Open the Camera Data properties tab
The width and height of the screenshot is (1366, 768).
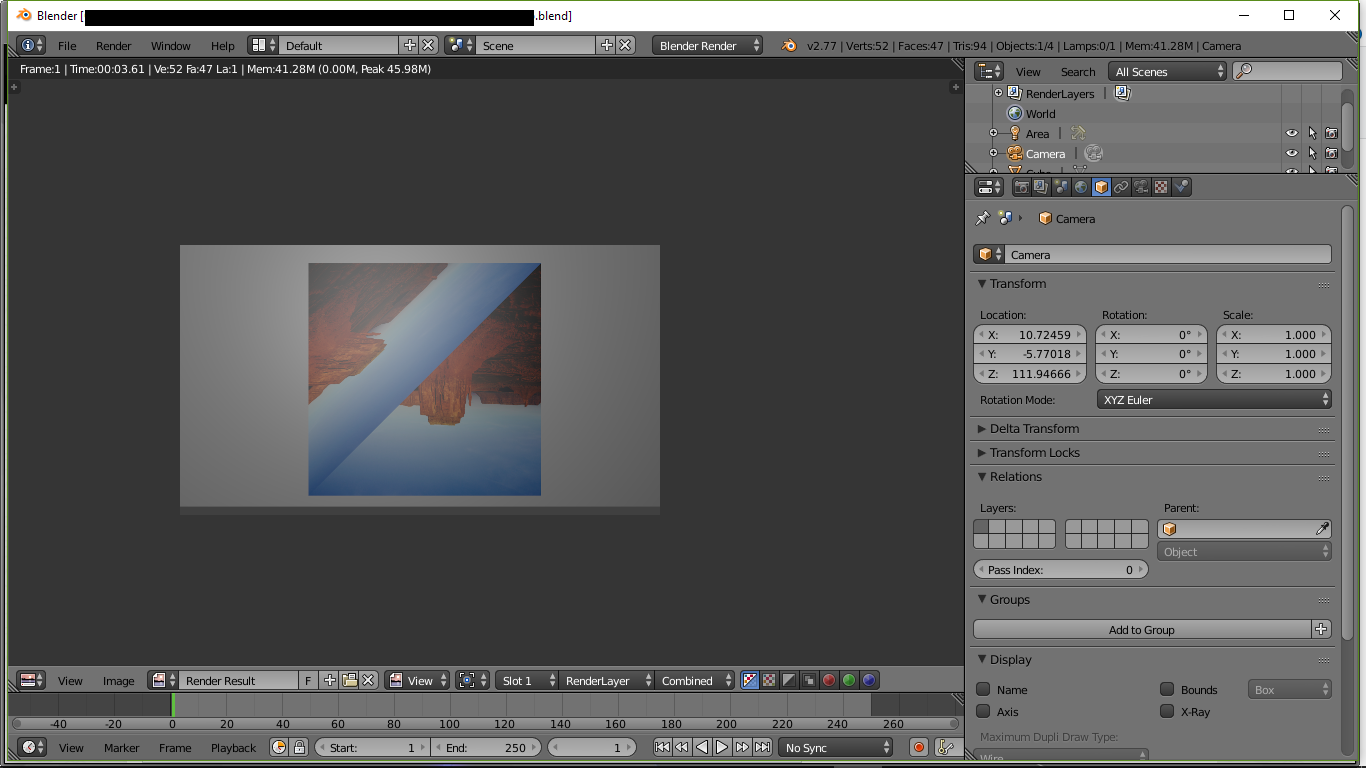pos(1141,187)
